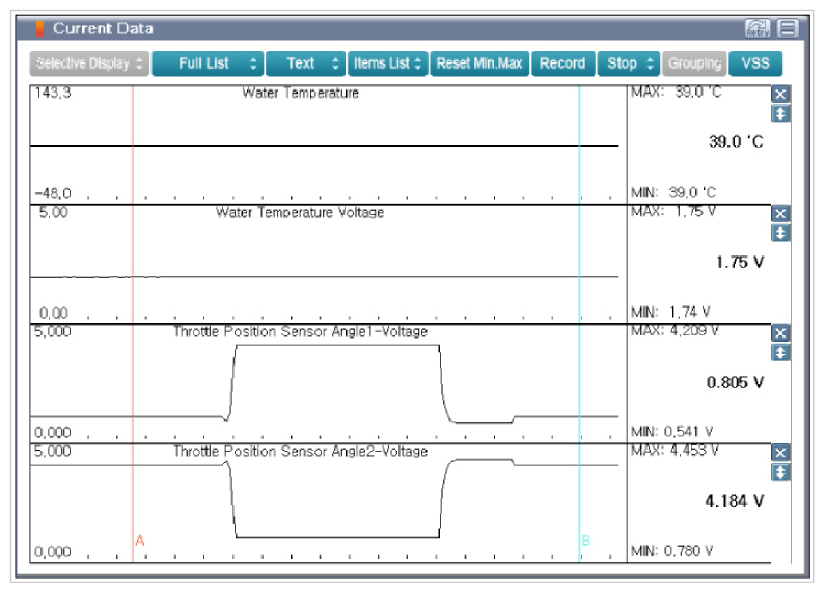Close Throttle Position Sensor Angle2 graph
824x592 pixels.
pos(781,452)
